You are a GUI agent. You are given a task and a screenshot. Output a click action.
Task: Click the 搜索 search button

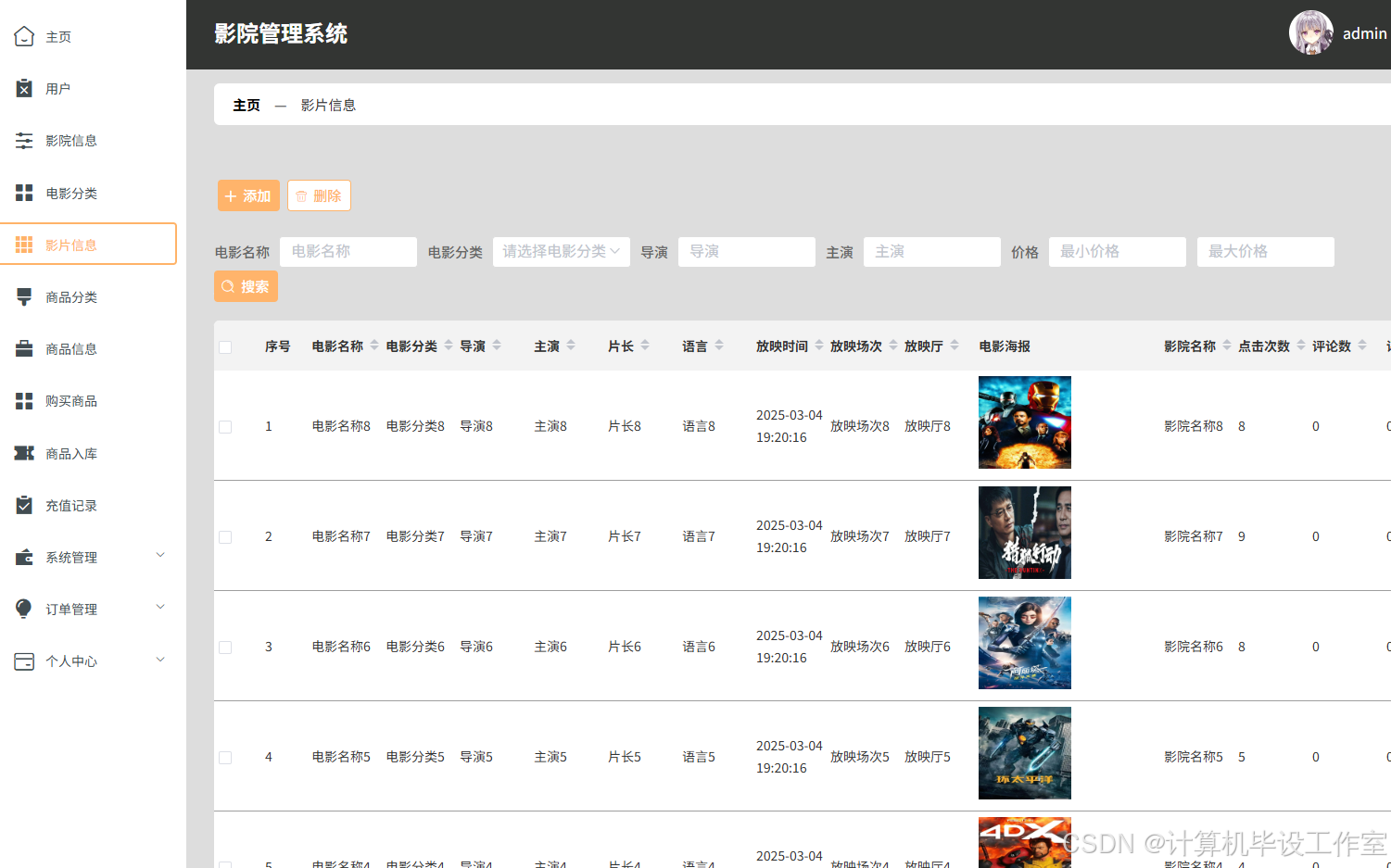pyautogui.click(x=246, y=286)
